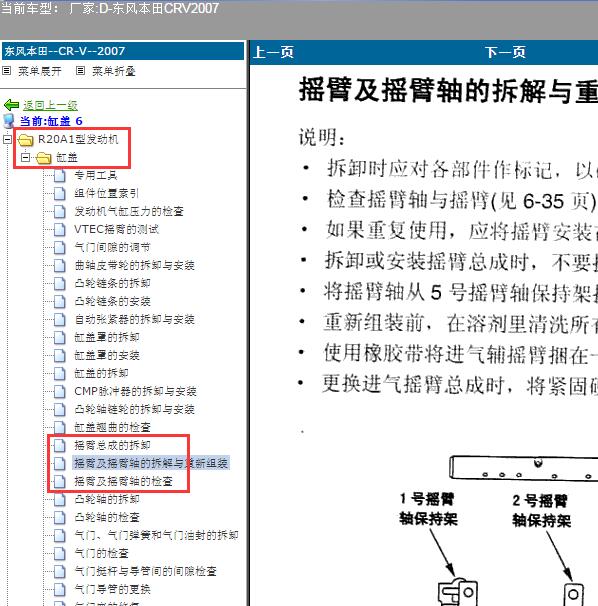Open the 摇臂及摇臂轴的检查 page
This screenshot has width=598, height=606.
pos(123,481)
